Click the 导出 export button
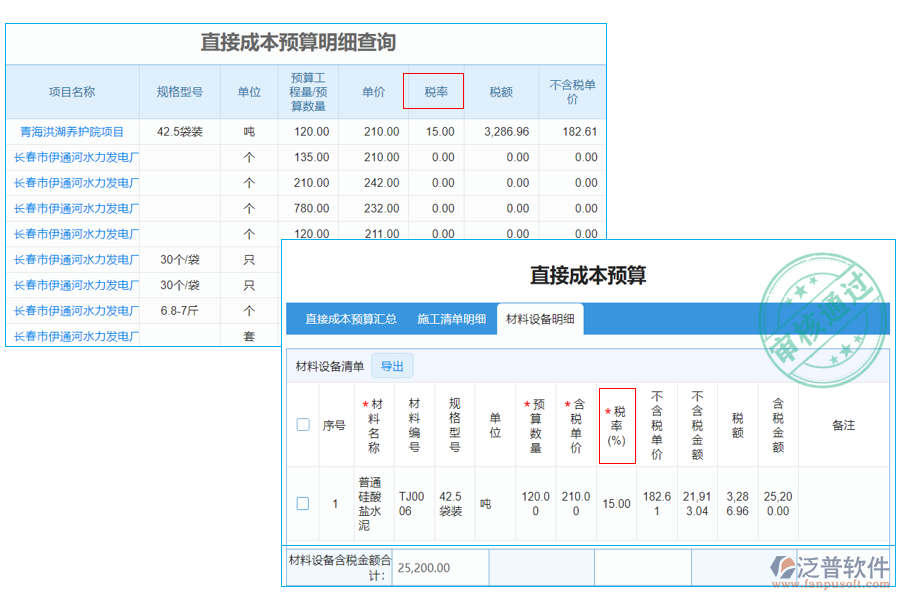This screenshot has height=600, width=900. tap(392, 366)
